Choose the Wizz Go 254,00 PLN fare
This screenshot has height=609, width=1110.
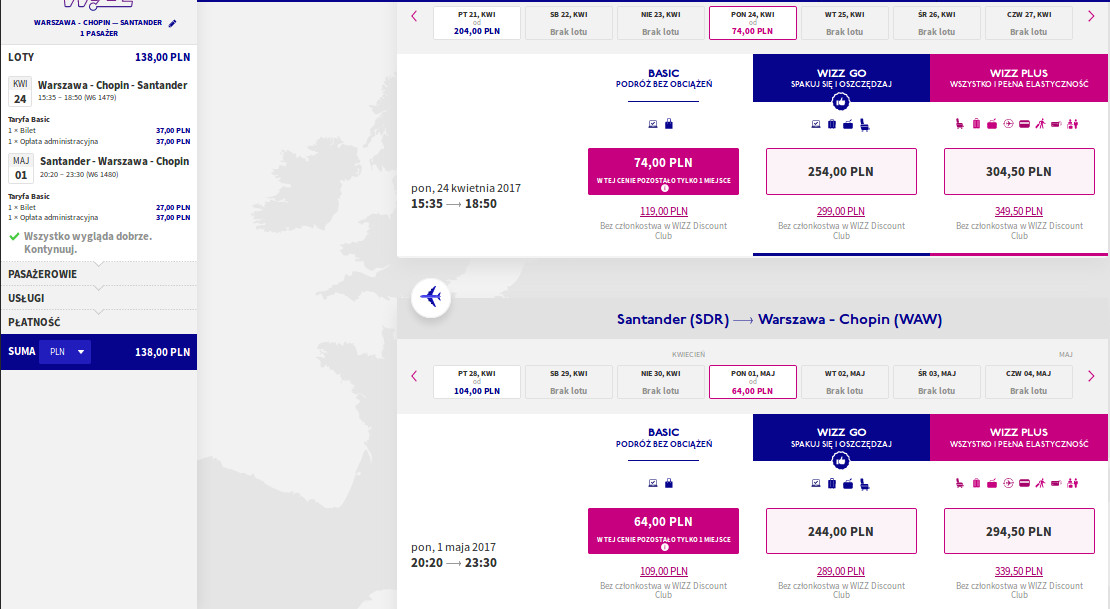click(x=841, y=171)
